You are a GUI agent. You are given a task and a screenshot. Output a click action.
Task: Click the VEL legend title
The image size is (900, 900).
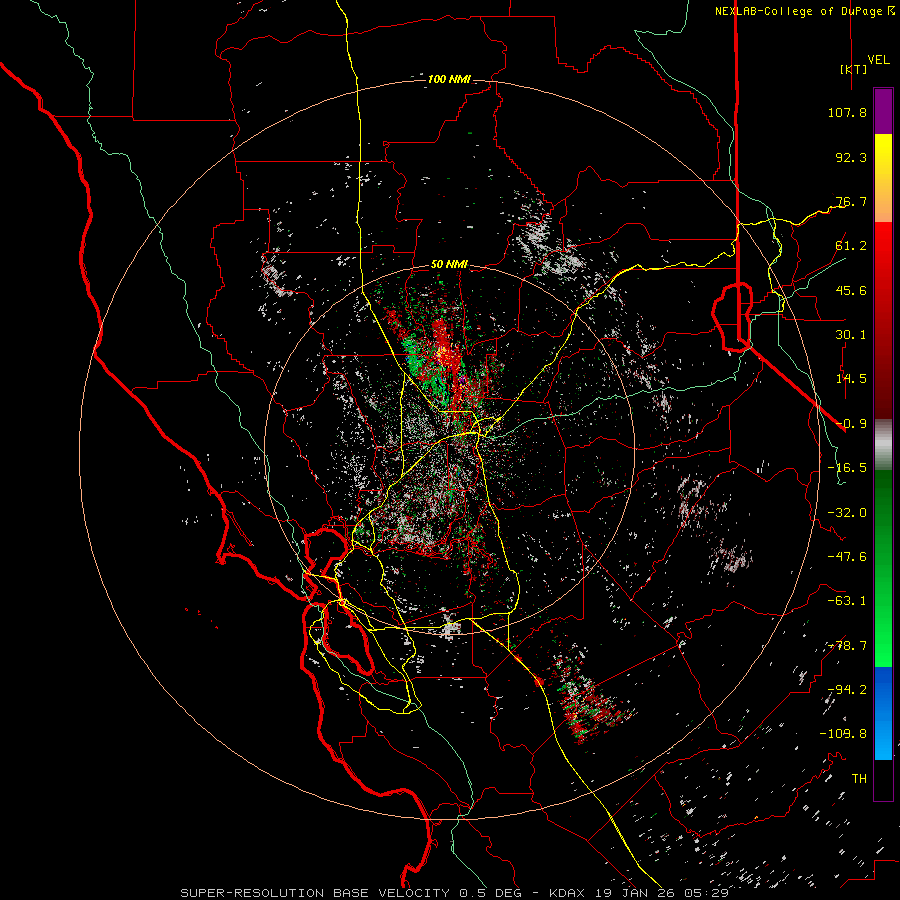pos(878,60)
